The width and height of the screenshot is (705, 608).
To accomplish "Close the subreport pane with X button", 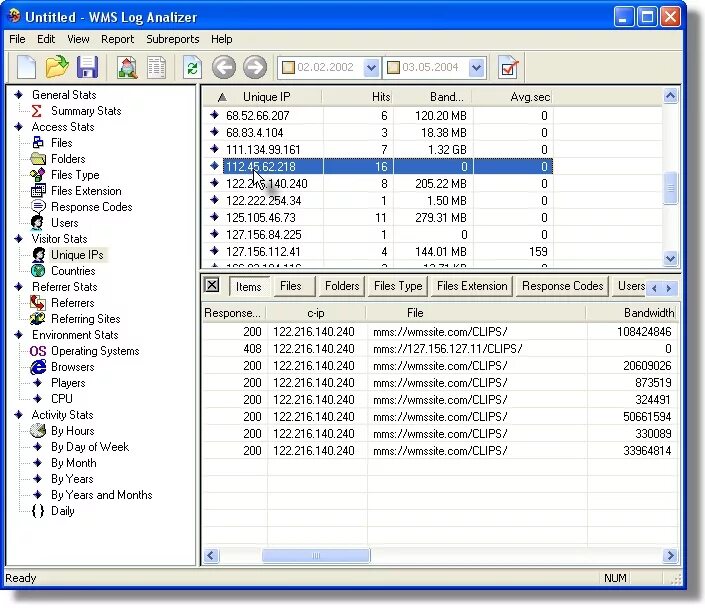I will 212,285.
